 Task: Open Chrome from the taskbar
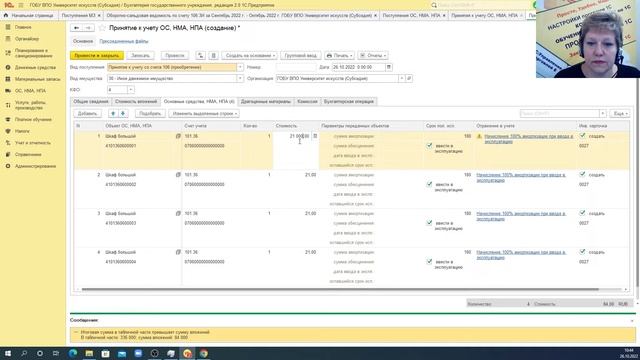[204, 353]
